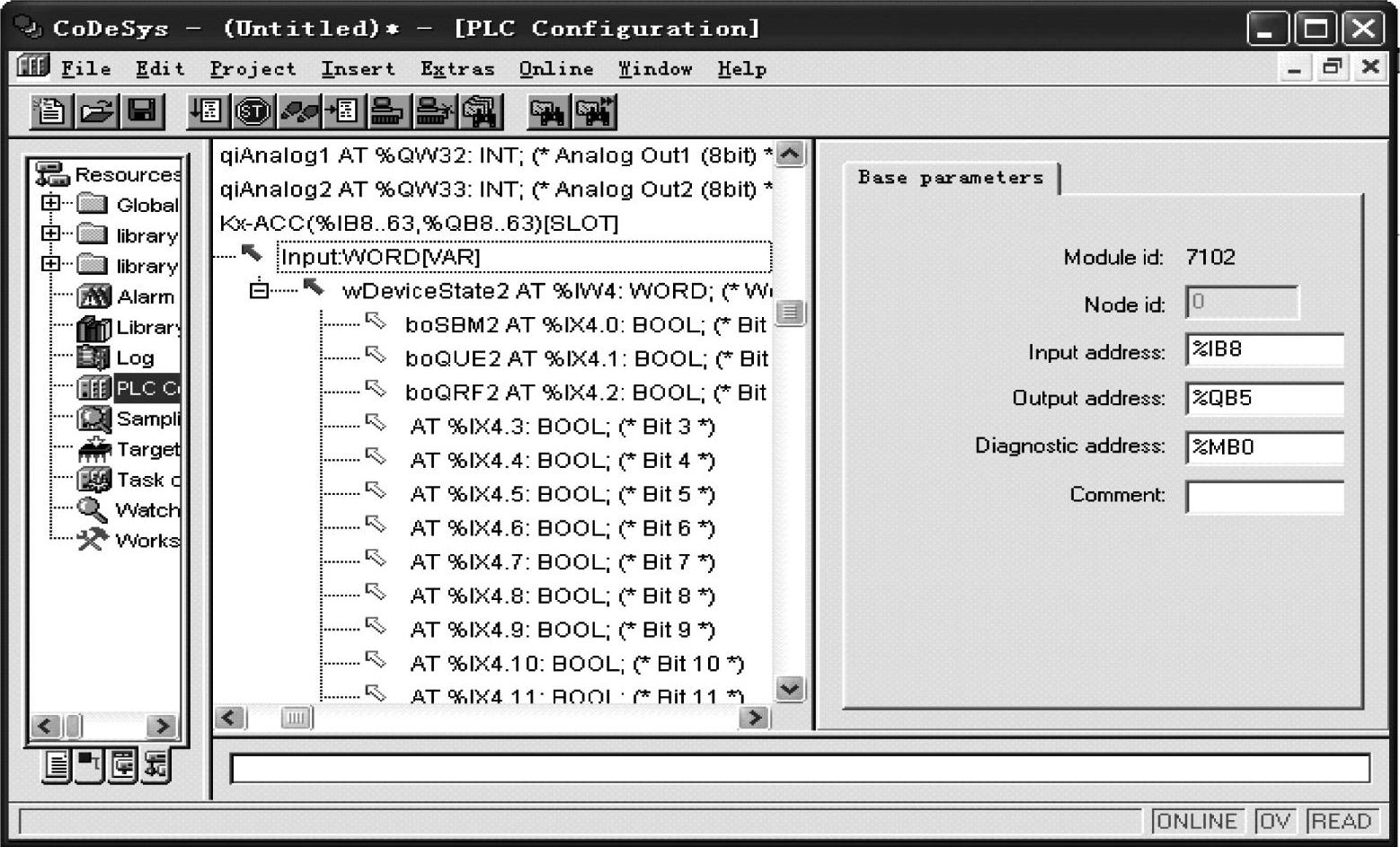Select the Target Settings tree item
The width and height of the screenshot is (1400, 847).
pyautogui.click(x=147, y=449)
